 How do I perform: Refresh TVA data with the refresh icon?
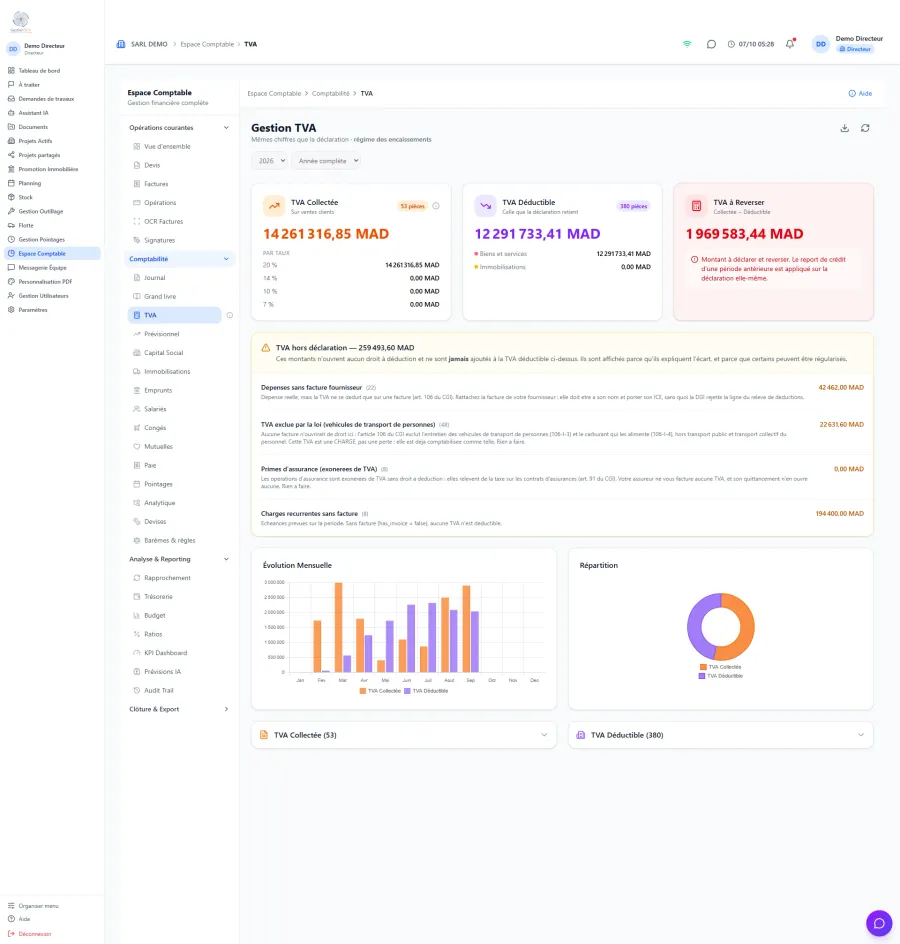click(865, 128)
